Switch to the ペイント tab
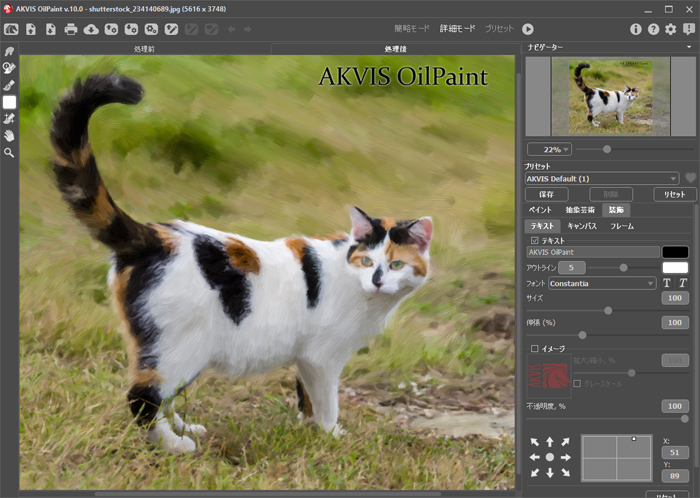Image resolution: width=700 pixels, height=498 pixels. click(x=540, y=210)
